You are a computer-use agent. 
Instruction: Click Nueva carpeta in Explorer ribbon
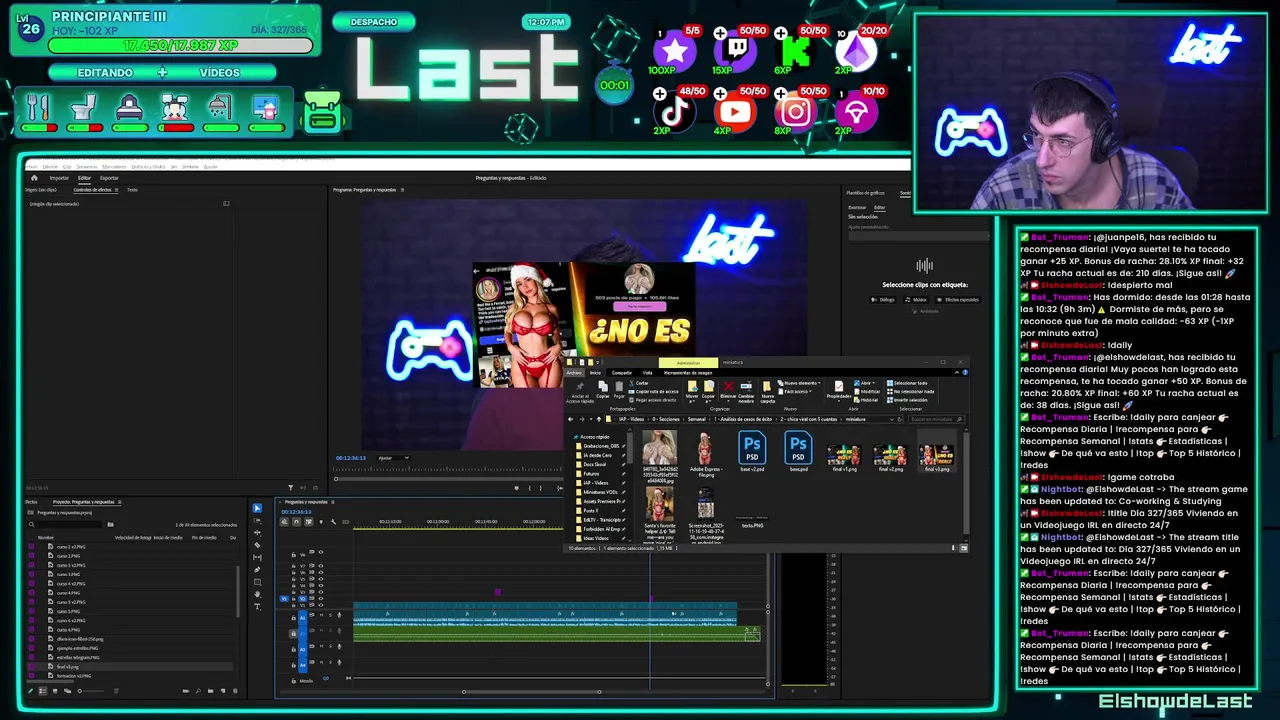[x=767, y=390]
